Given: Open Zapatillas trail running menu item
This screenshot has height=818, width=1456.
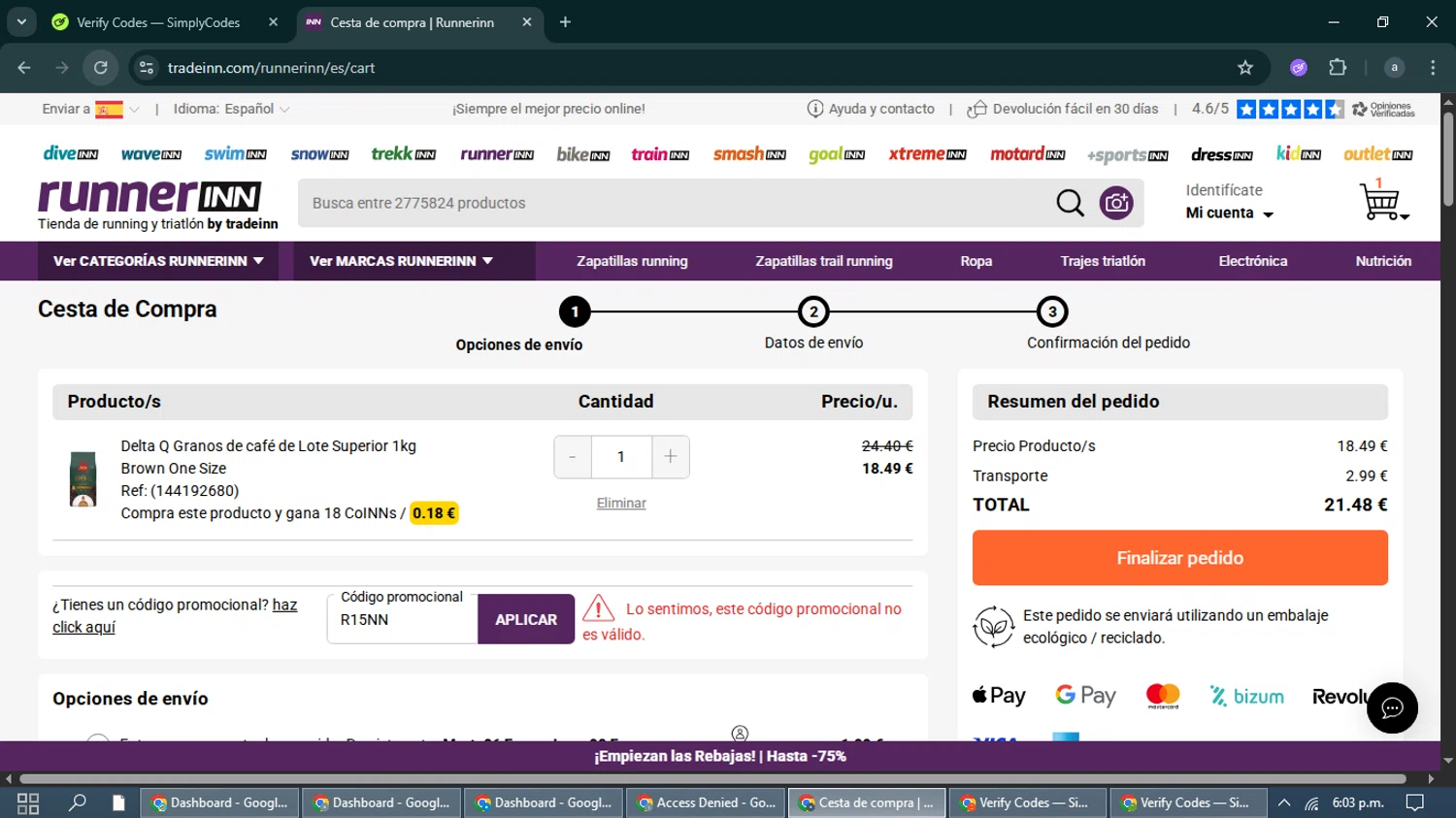Looking at the screenshot, I should tap(824, 261).
